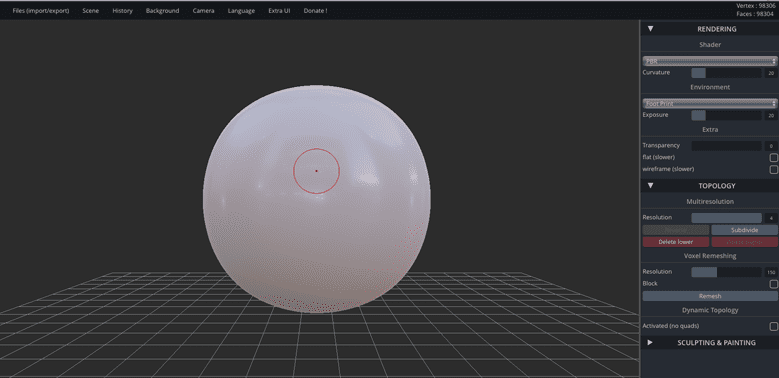Open the Language menu
Viewport: 779px width, 378px height.
coord(241,10)
